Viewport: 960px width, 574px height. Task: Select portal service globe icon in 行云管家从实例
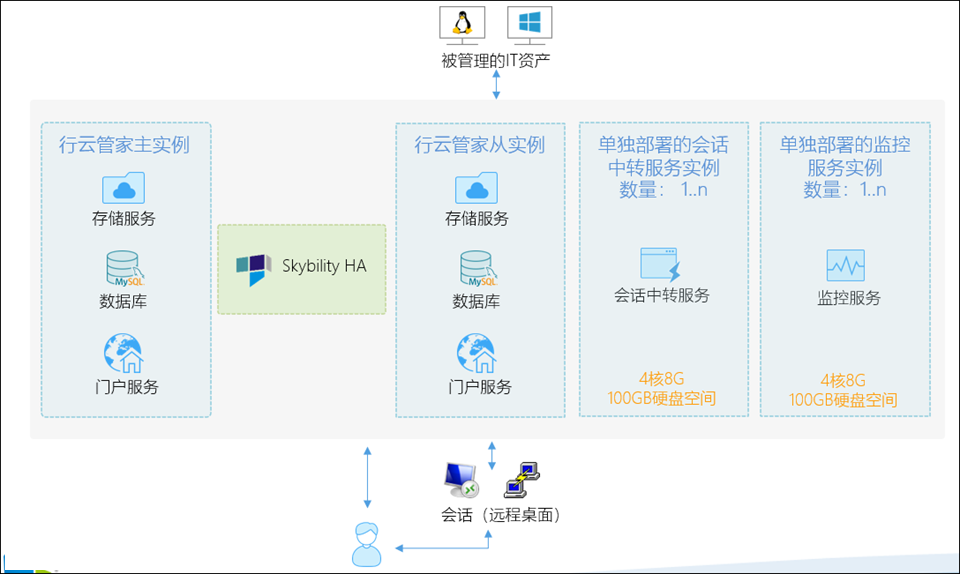point(477,353)
